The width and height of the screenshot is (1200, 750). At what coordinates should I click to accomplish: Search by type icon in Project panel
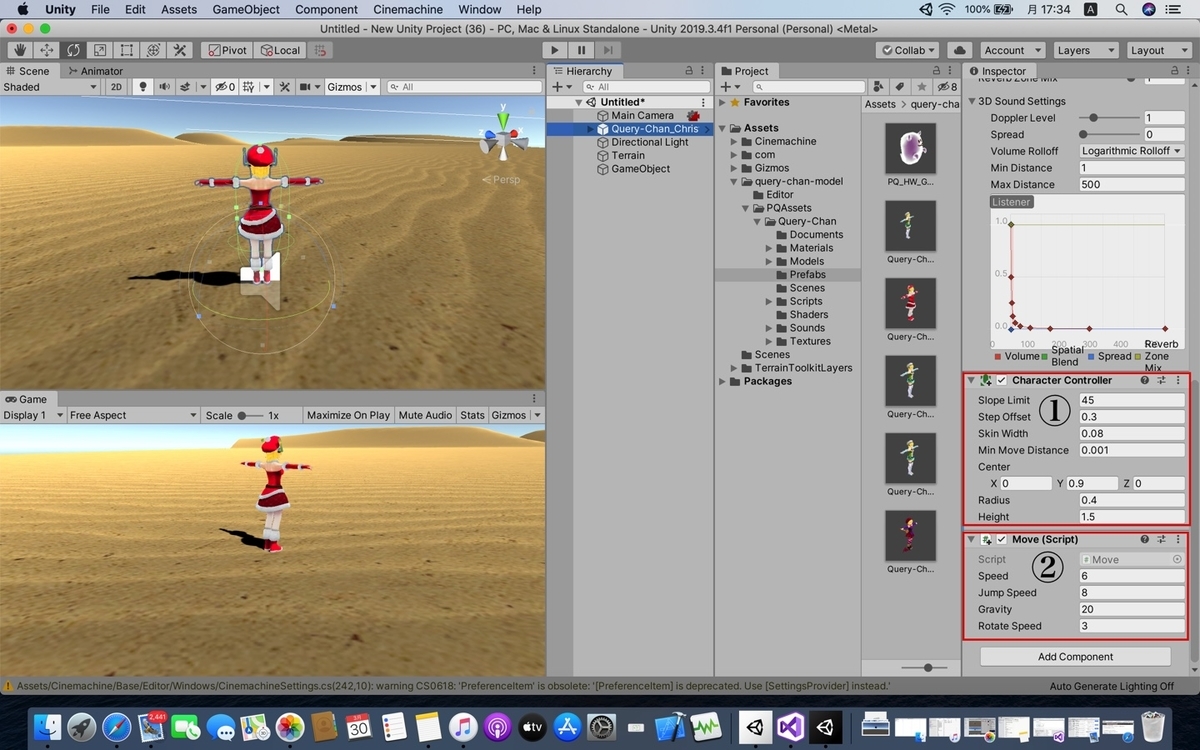(x=878, y=87)
